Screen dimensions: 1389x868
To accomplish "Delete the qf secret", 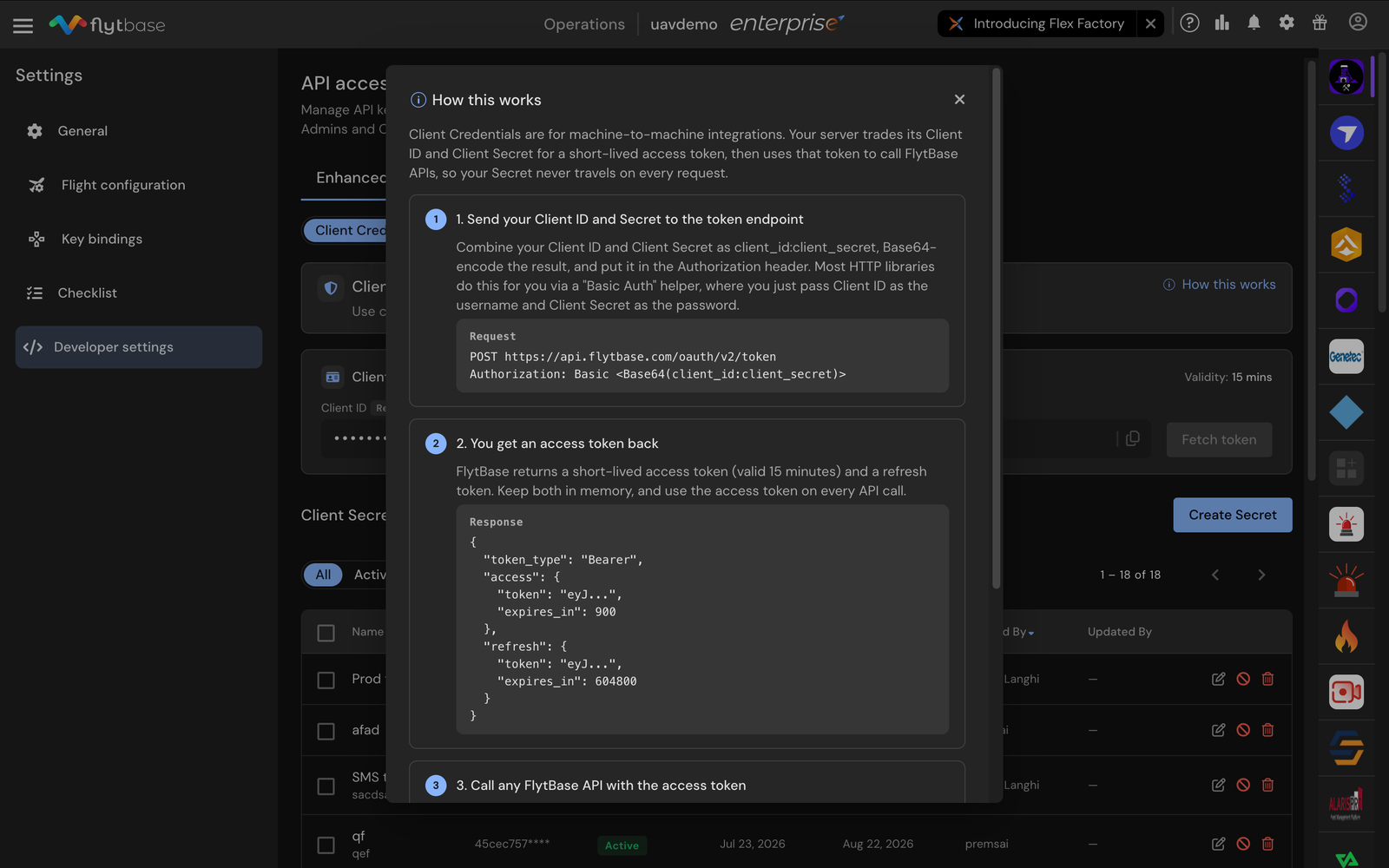I will point(1267,844).
